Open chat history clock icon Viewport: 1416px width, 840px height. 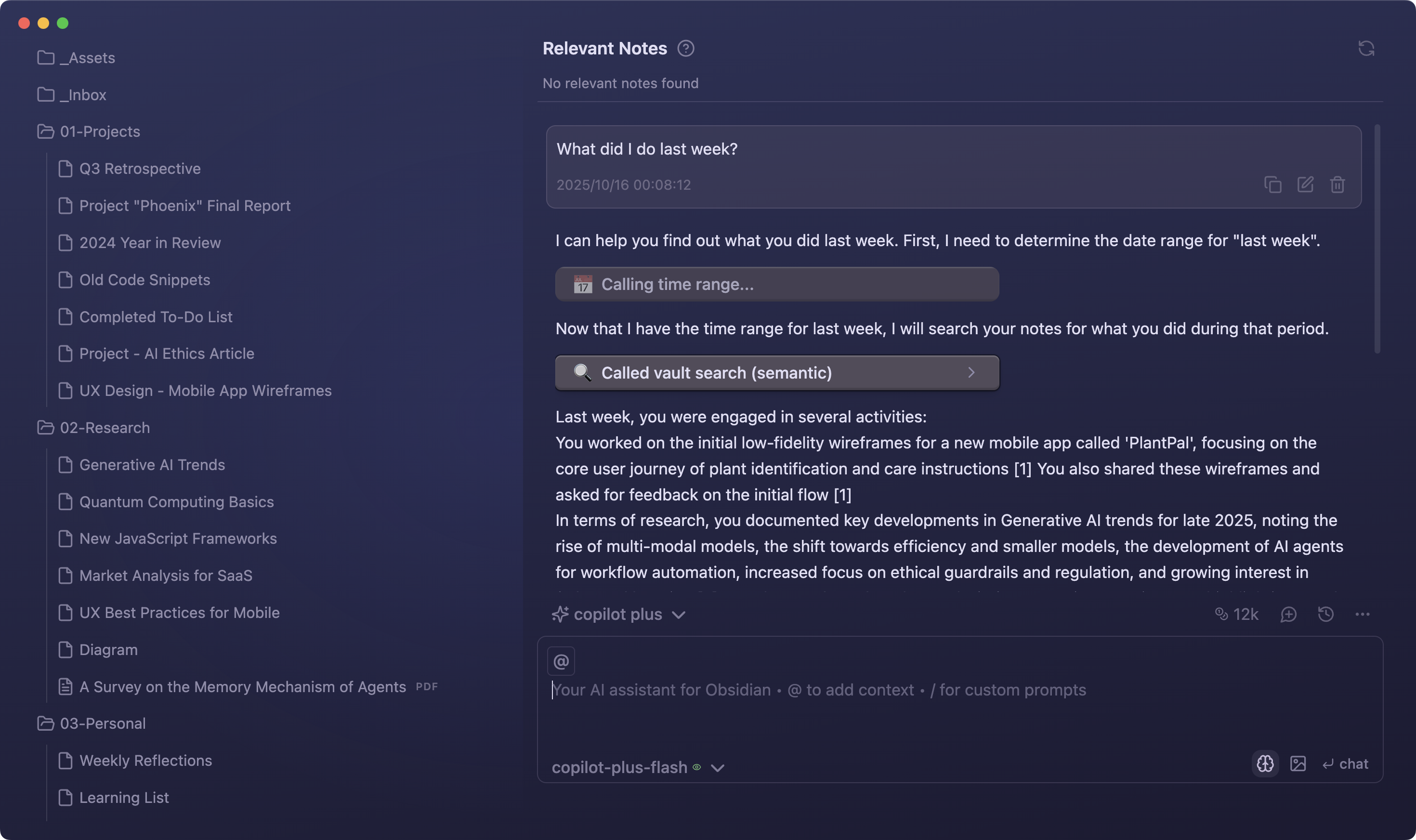1325,614
